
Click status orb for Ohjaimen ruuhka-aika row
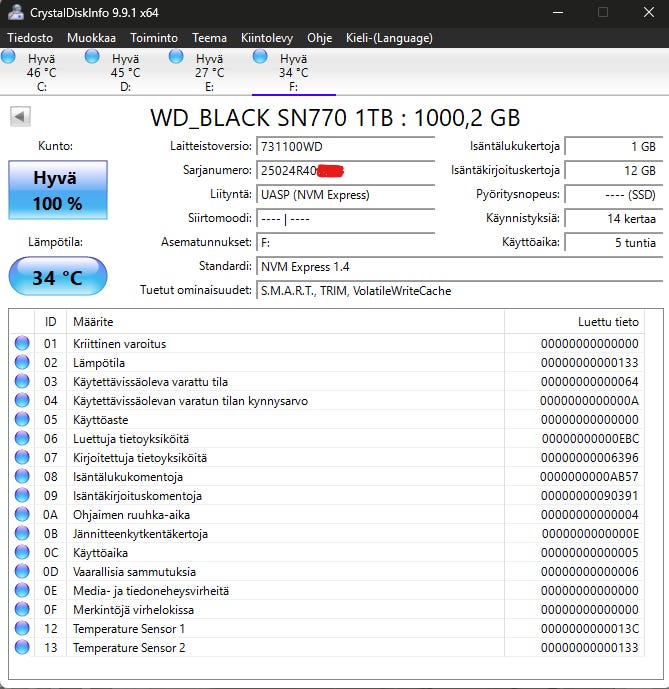pos(22,514)
